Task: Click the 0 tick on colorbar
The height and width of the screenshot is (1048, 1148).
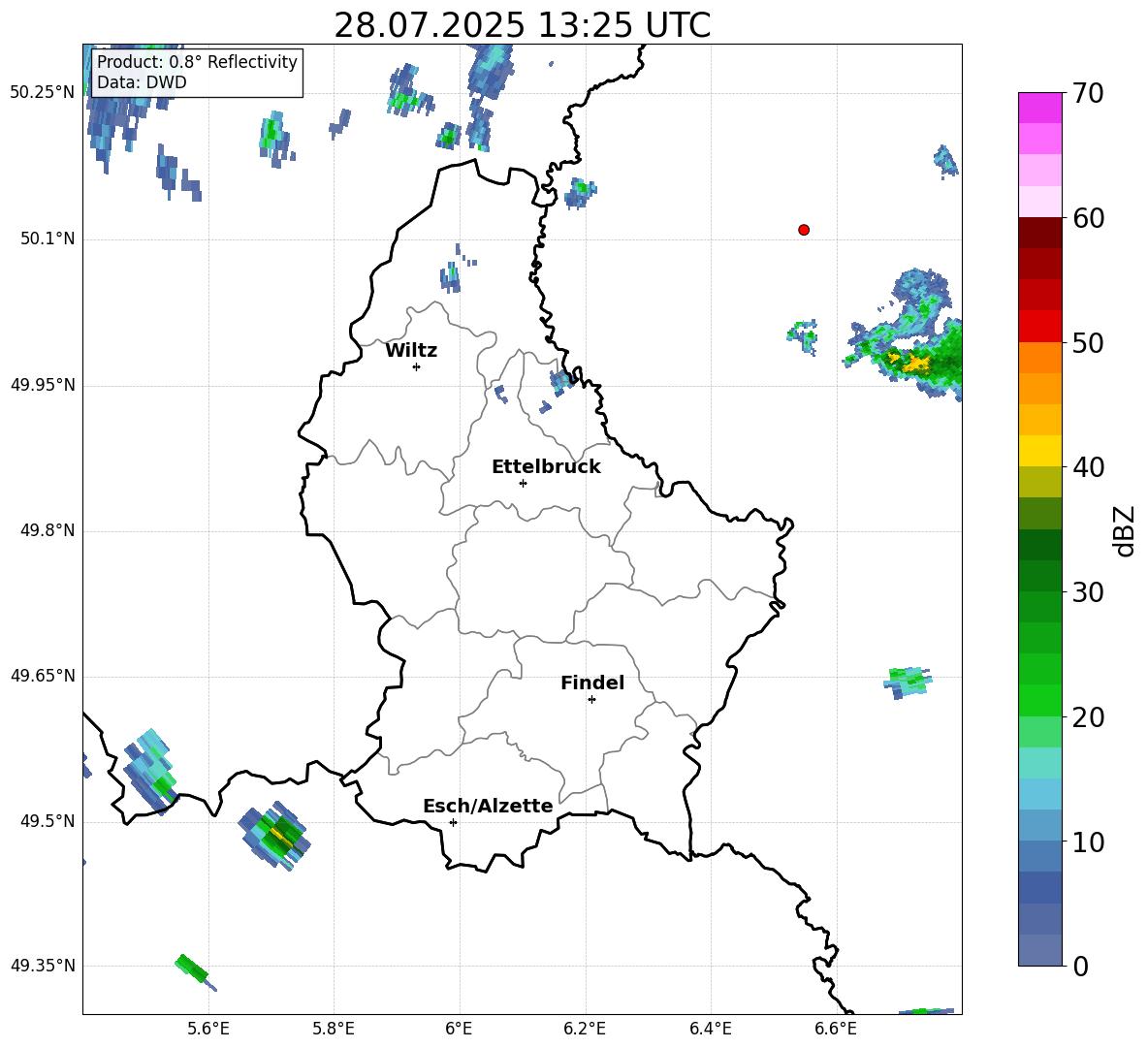Action: click(1080, 966)
